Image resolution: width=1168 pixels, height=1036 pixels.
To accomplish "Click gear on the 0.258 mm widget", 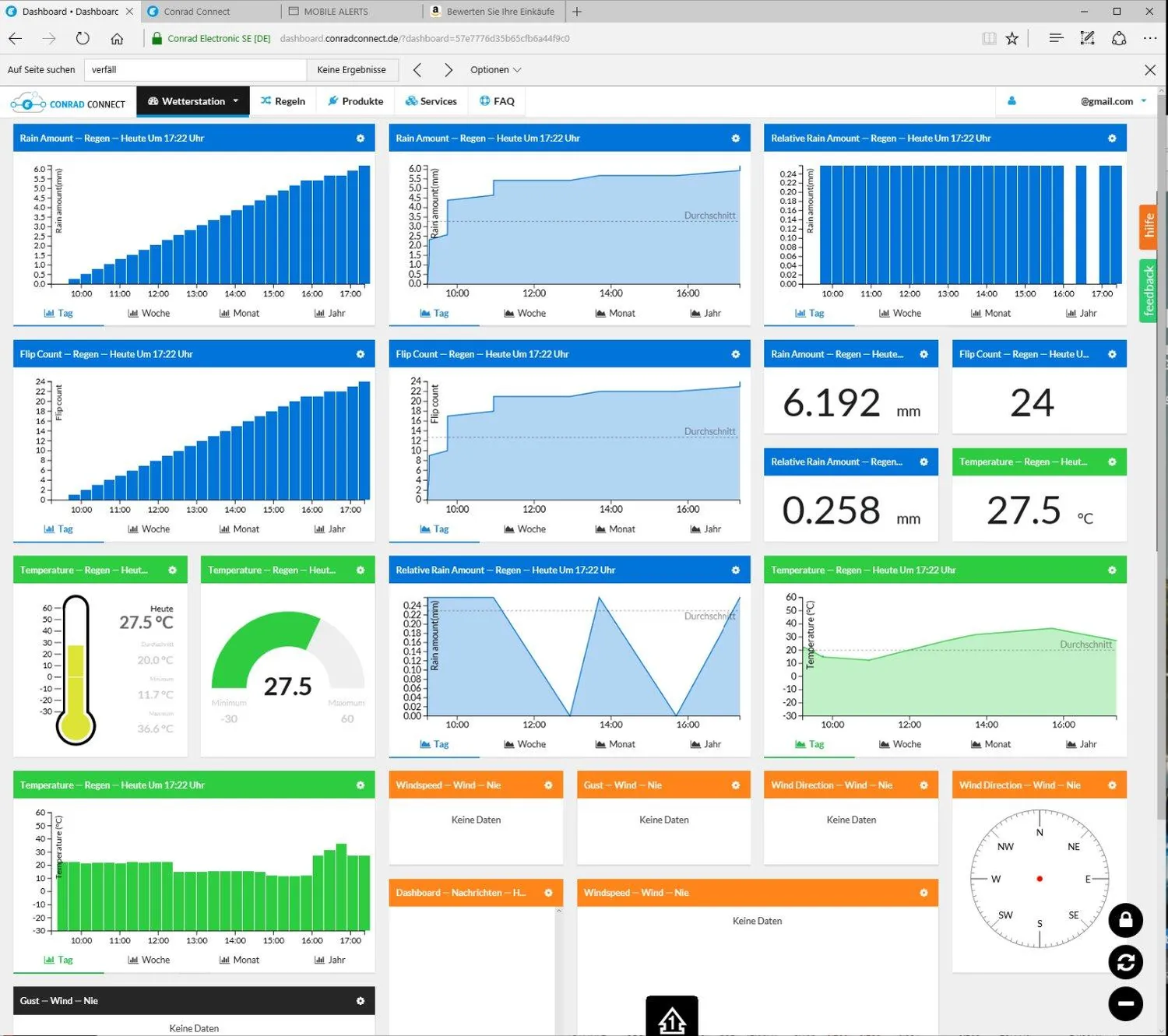I will pyautogui.click(x=923, y=462).
